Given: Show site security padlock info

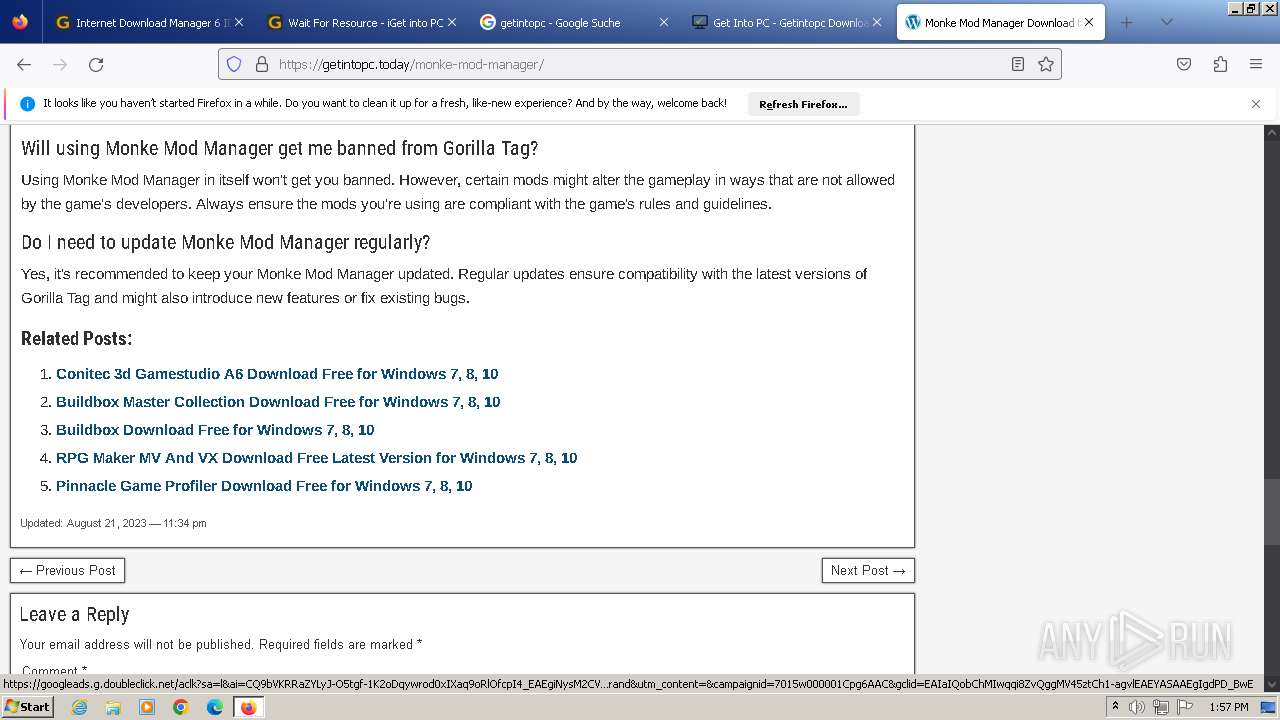Looking at the screenshot, I should [262, 64].
